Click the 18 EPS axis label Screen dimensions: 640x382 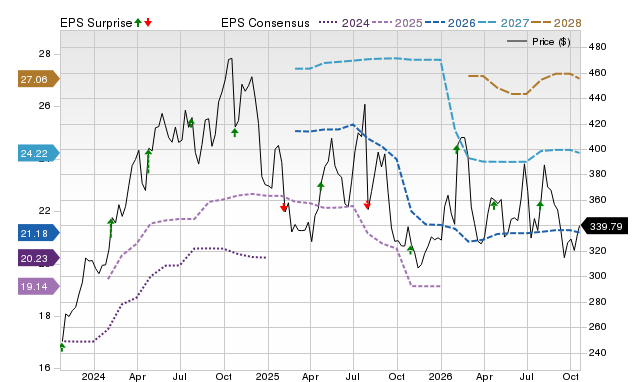44,316
